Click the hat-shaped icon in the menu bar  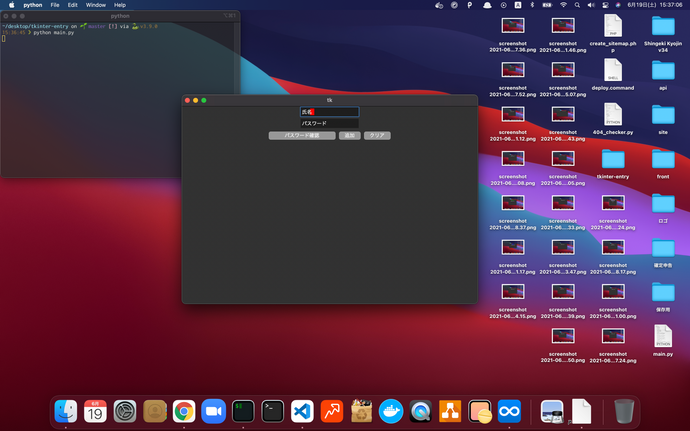(487, 5)
